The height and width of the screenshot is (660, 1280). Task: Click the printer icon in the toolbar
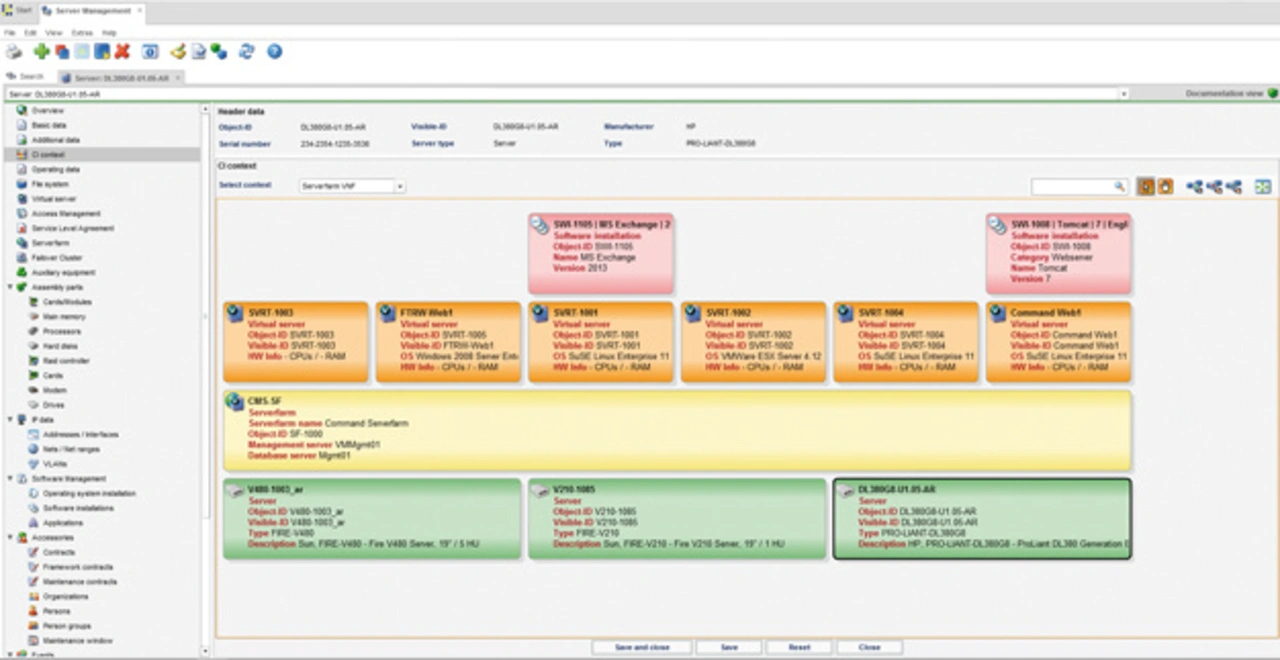pyautogui.click(x=13, y=52)
